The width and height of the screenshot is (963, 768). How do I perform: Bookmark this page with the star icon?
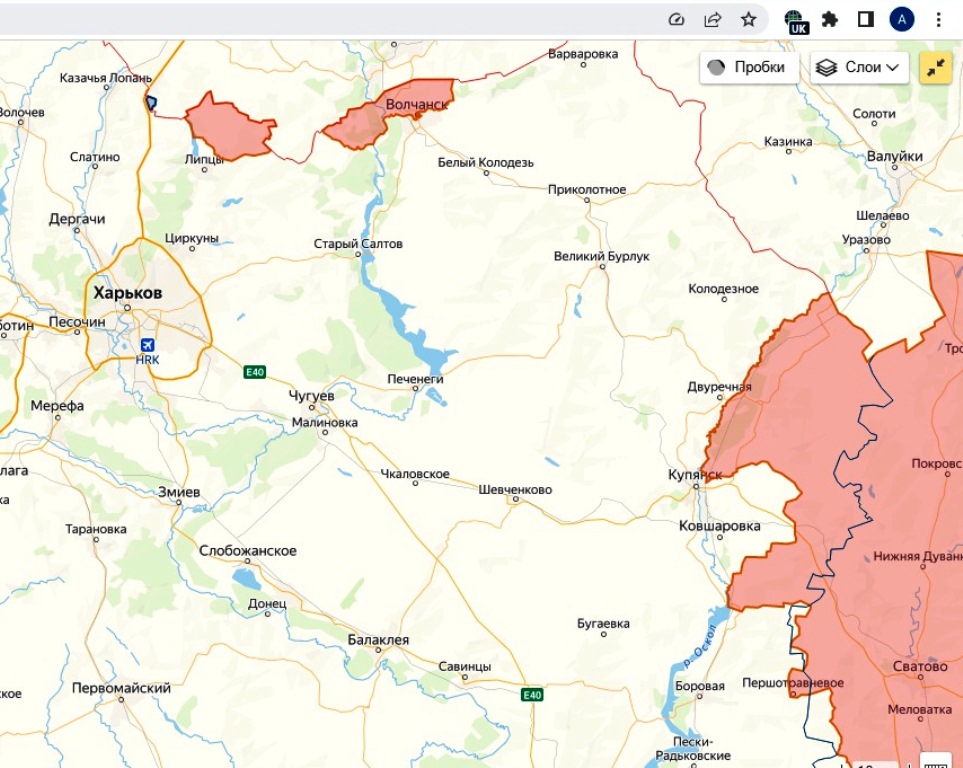[x=748, y=20]
